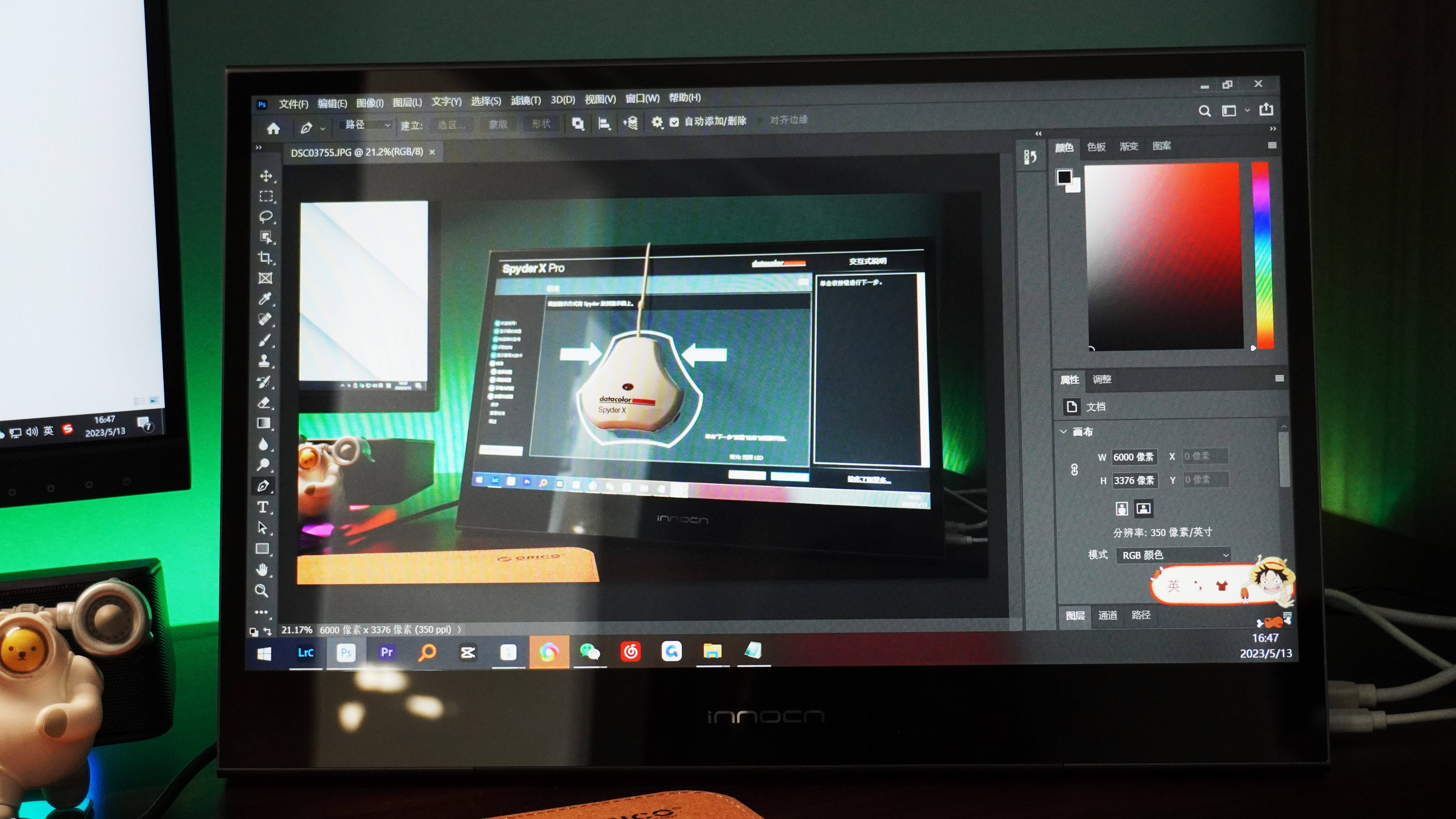Select the Hand tool
Image resolution: width=1456 pixels, height=819 pixels.
click(262, 570)
